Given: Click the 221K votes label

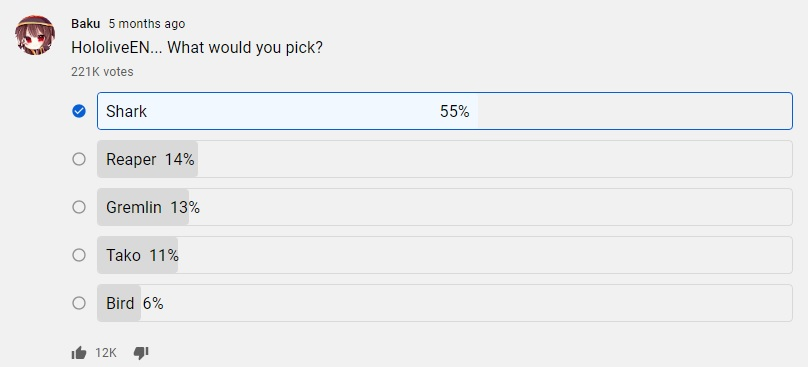Looking at the screenshot, I should point(102,72).
